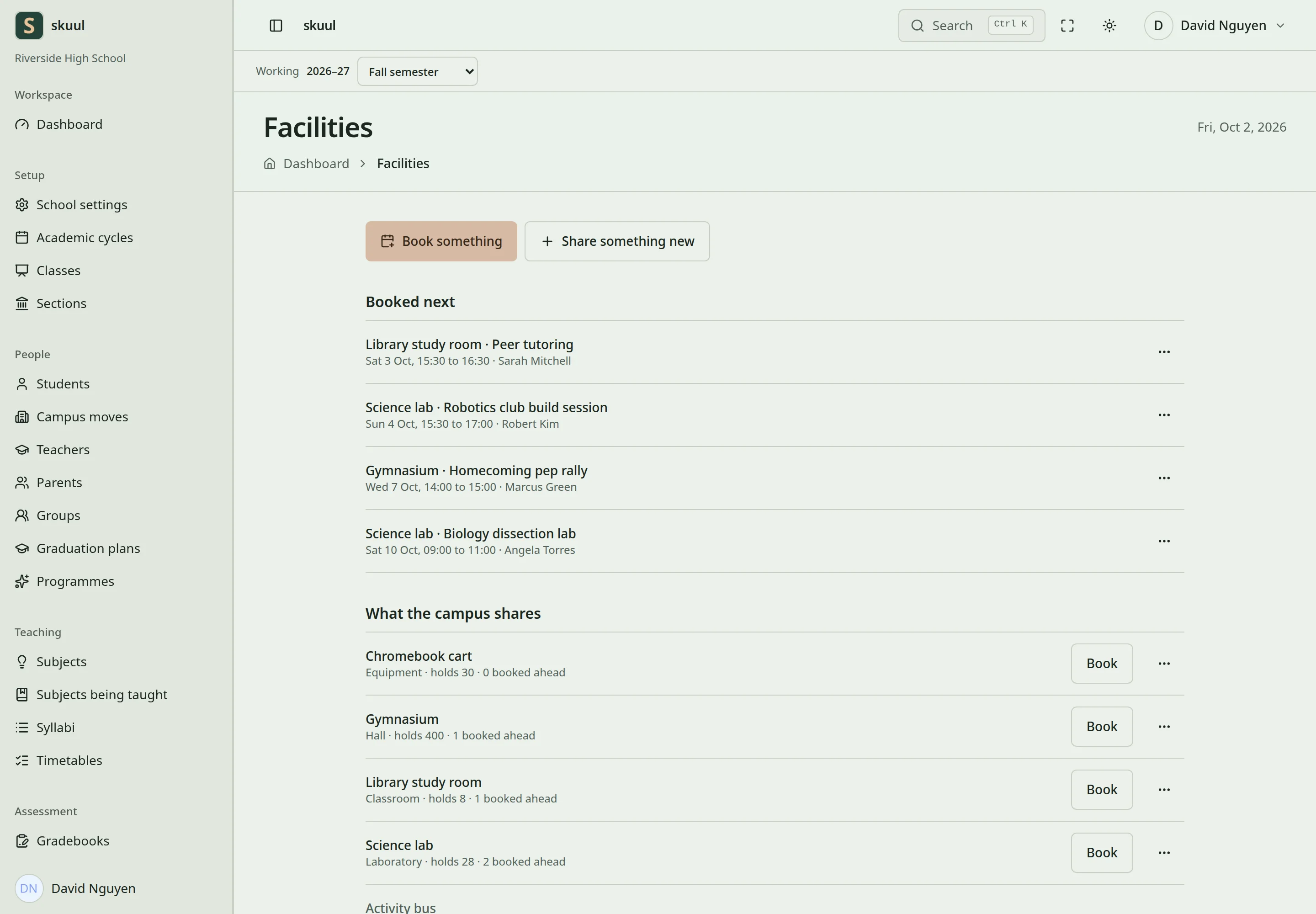1316x914 pixels.
Task: Click Share something new
Action: [x=617, y=241]
